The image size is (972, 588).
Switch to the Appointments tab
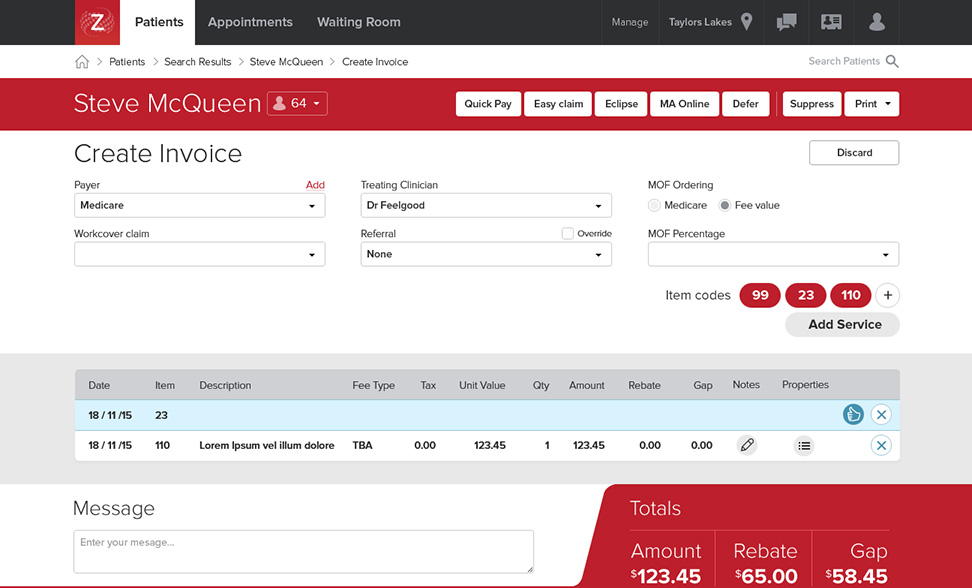(x=250, y=22)
